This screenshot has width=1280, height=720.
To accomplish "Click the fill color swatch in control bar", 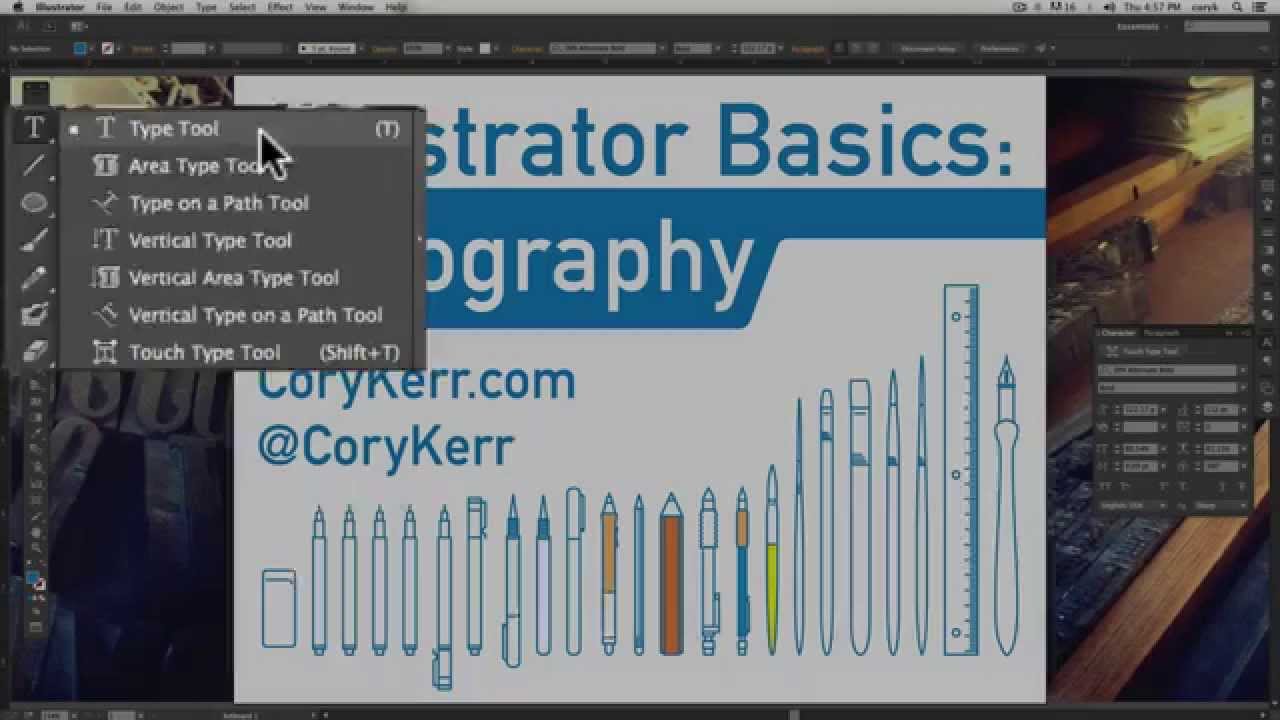I will point(81,48).
